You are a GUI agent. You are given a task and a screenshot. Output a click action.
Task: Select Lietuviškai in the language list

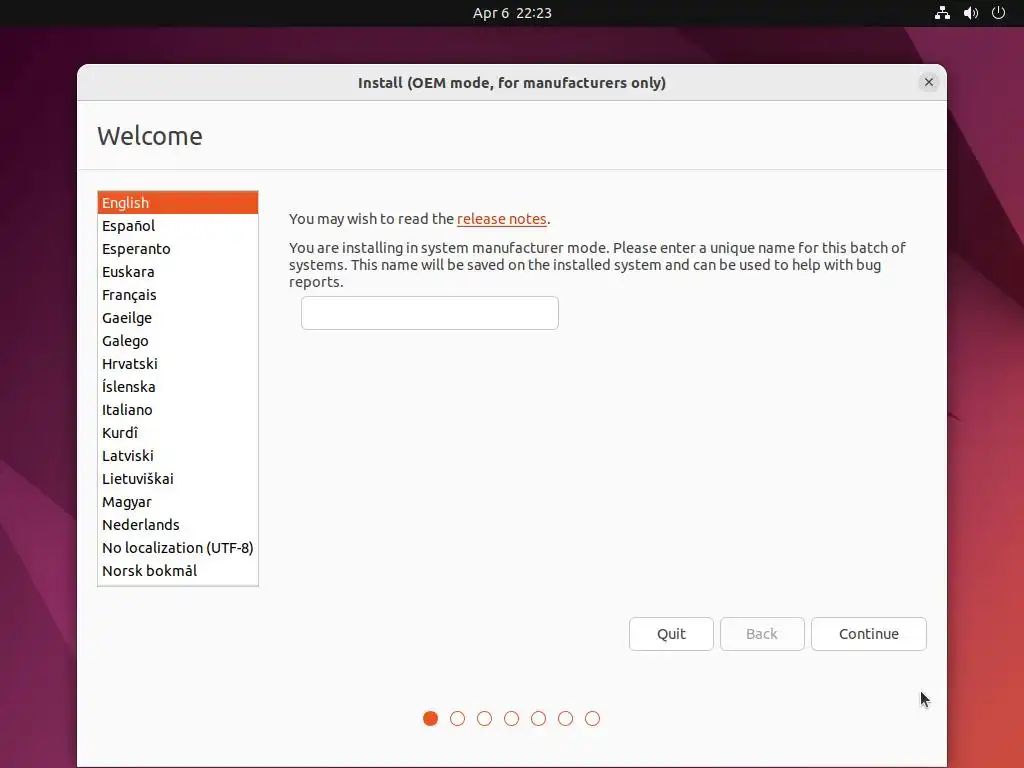(178, 479)
